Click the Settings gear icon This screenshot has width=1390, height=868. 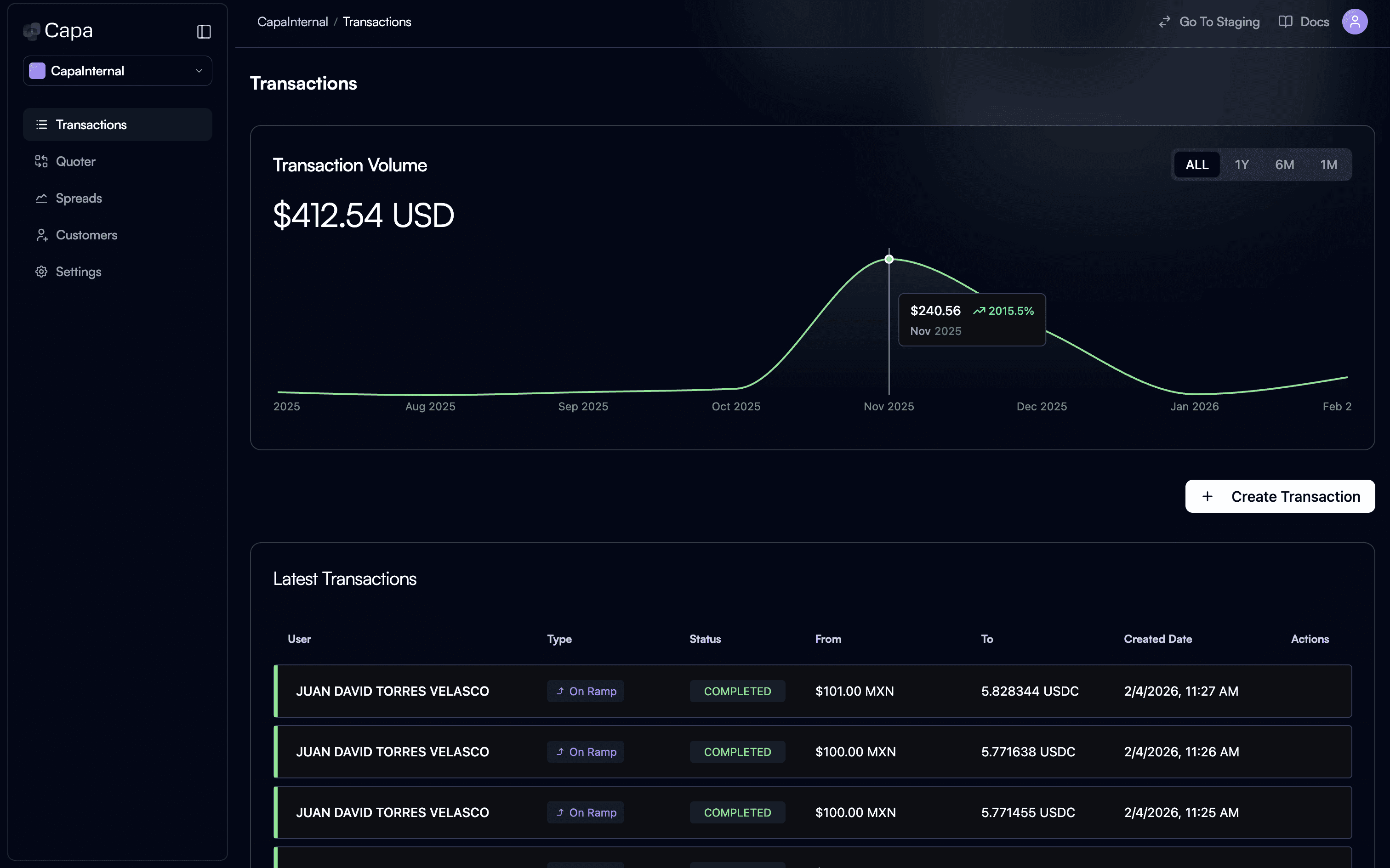click(x=41, y=272)
